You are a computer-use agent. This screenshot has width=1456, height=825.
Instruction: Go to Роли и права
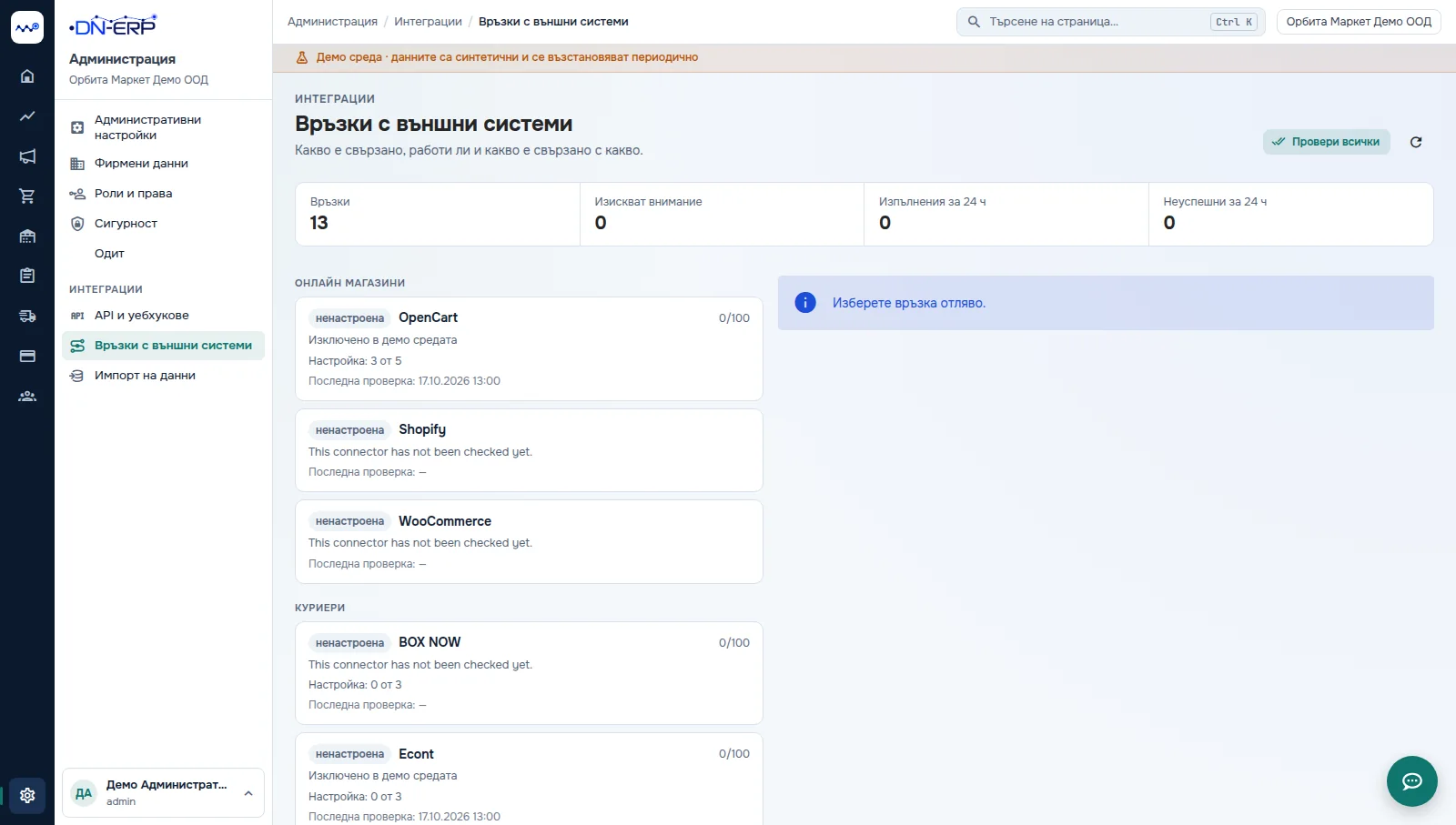[x=163, y=194]
